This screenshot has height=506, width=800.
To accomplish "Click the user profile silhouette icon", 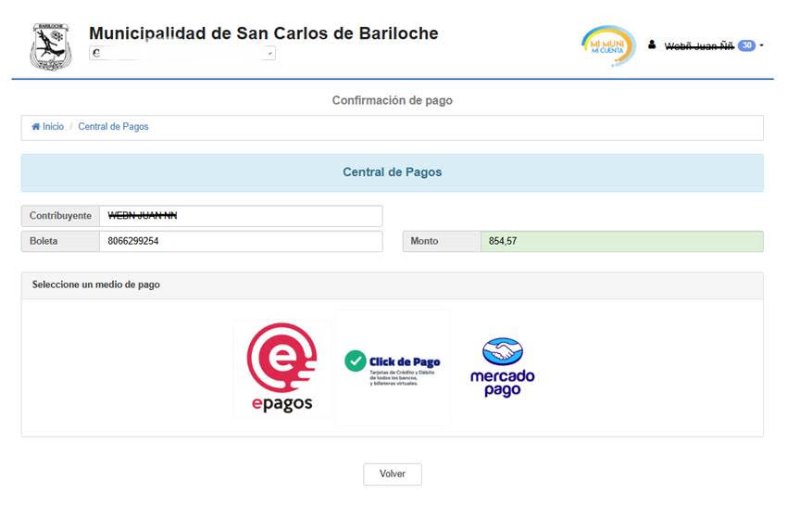I will point(652,45).
